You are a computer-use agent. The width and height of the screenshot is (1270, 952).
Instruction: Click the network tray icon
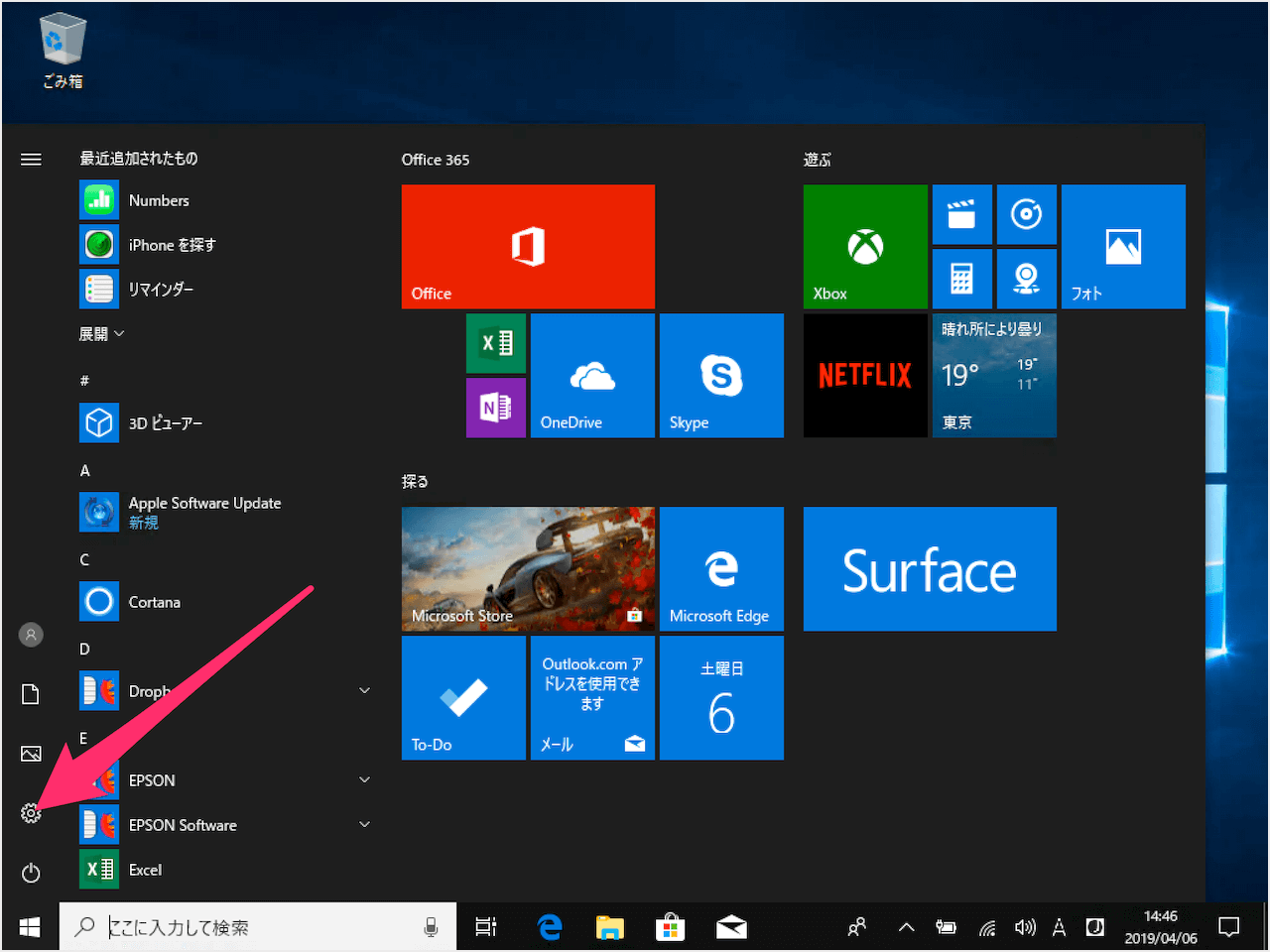(x=986, y=927)
